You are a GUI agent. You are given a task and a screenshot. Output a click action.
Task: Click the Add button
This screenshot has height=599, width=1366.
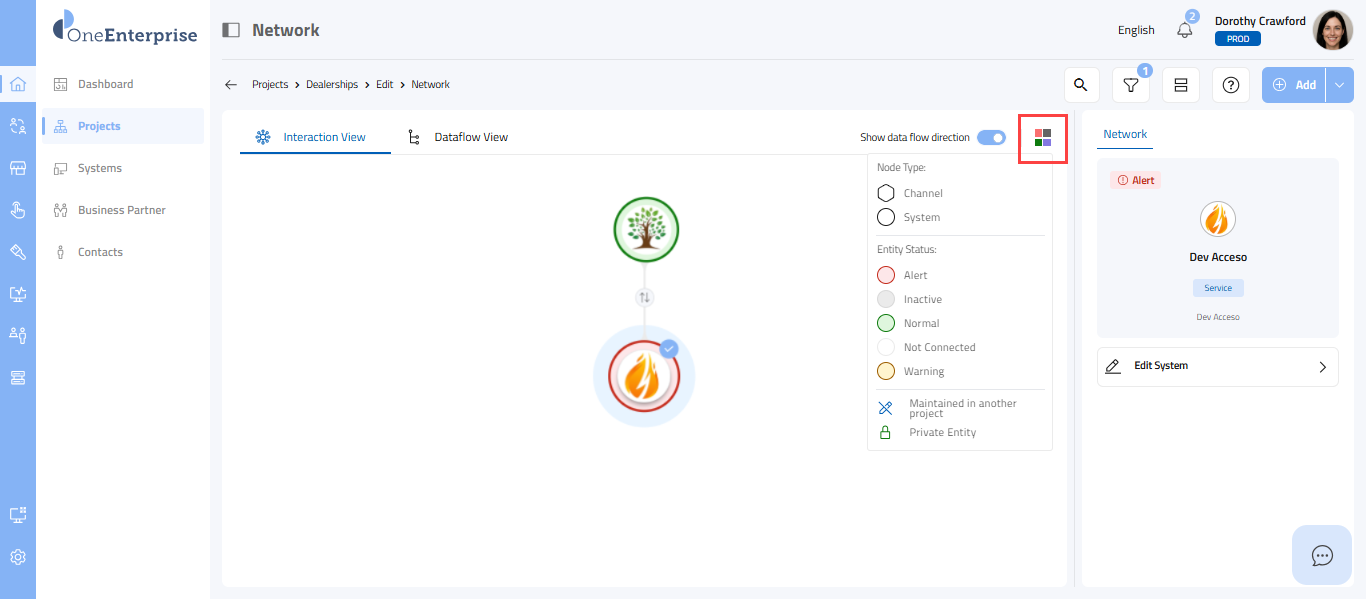[x=1294, y=86]
